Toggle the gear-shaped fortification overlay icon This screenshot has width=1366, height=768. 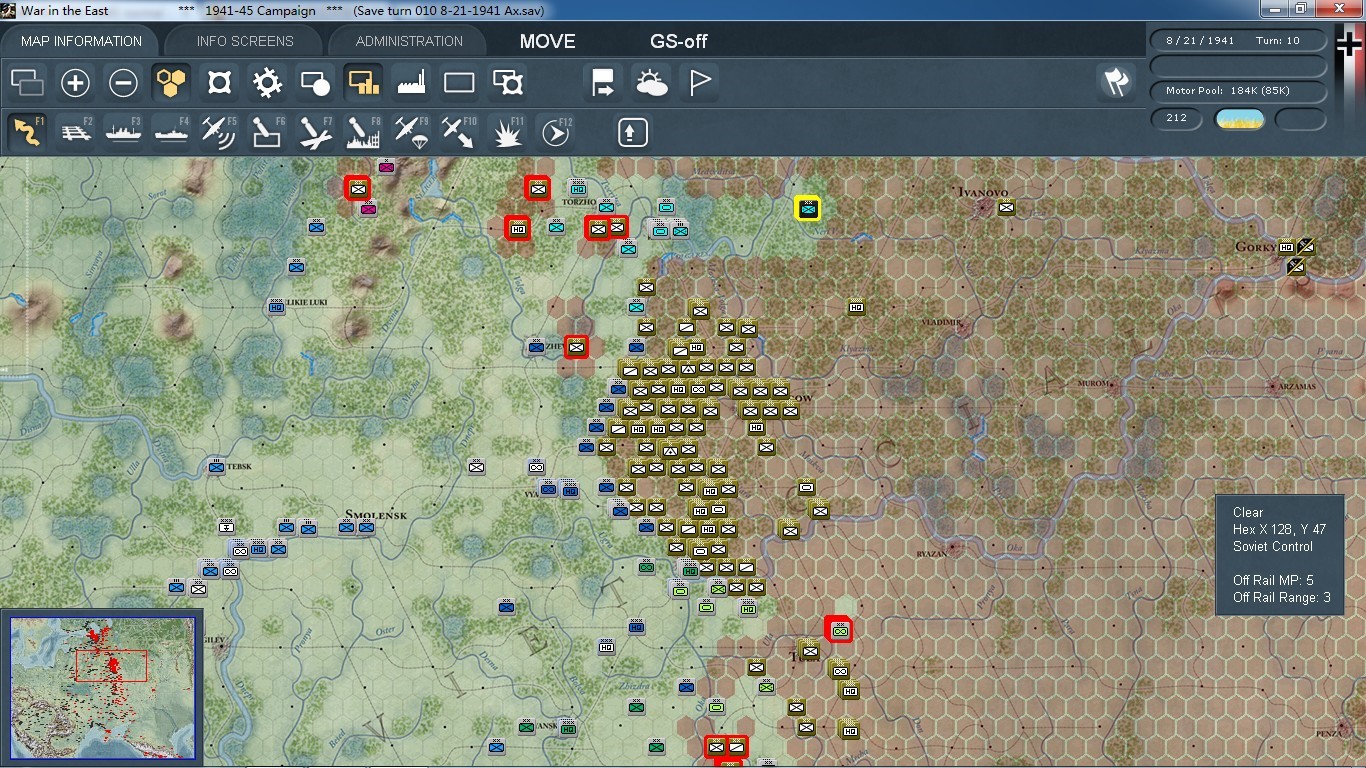click(x=267, y=83)
